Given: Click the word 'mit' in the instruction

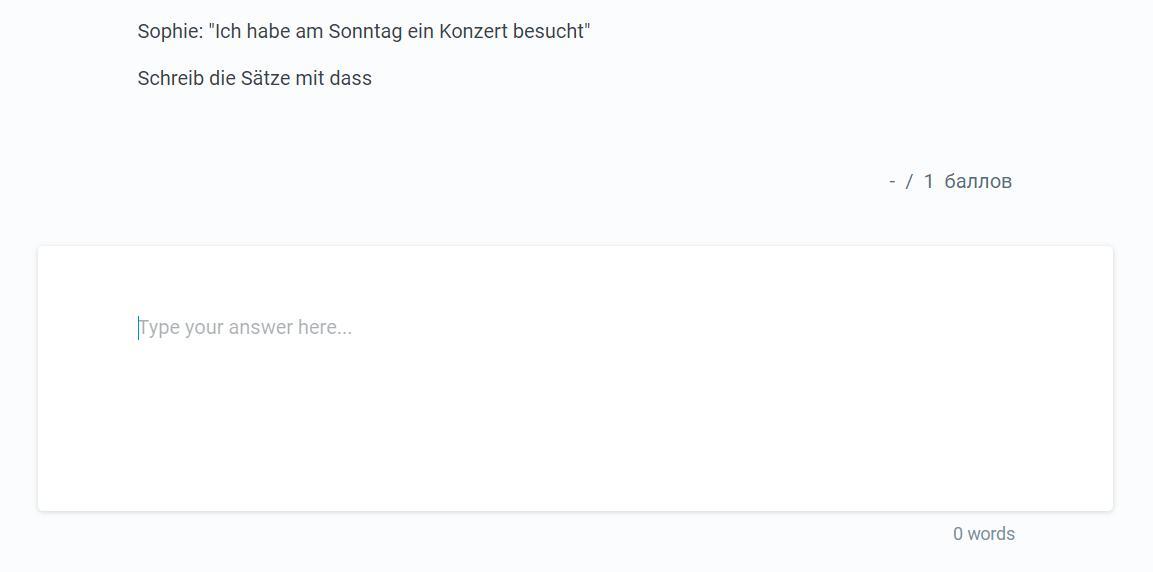Looking at the screenshot, I should click(309, 78).
